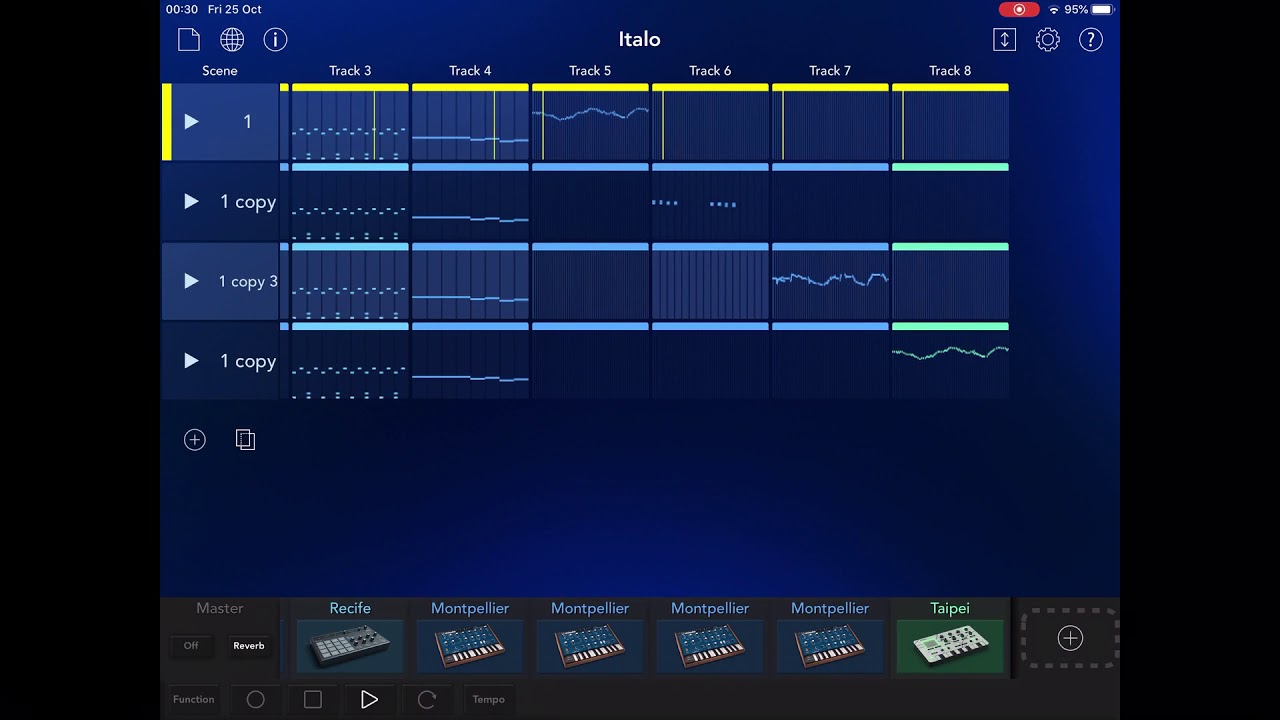Screen dimensions: 1280x720
Task: Duplicate scene with the copy icon
Action: (245, 440)
